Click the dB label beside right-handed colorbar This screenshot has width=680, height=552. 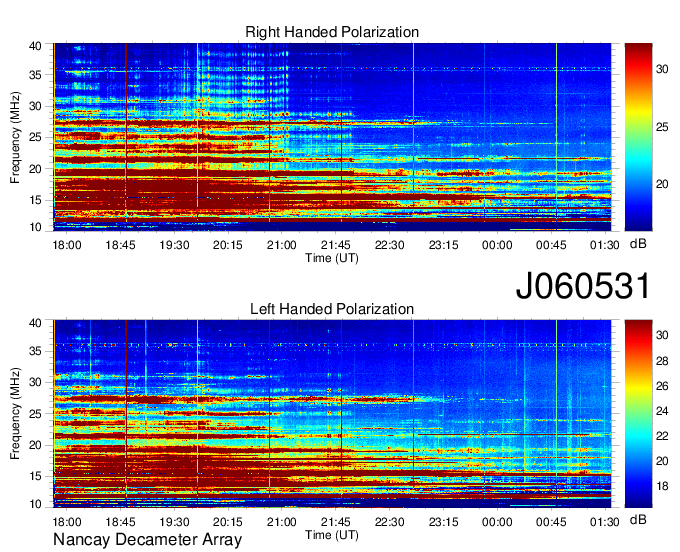pyautogui.click(x=638, y=244)
